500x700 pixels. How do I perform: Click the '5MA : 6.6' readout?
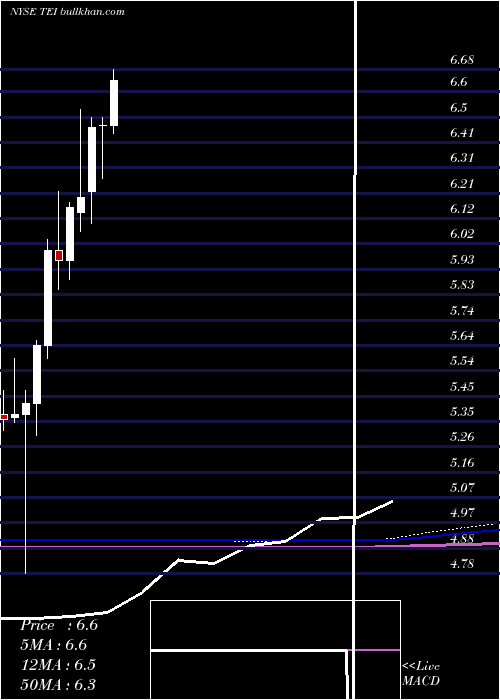click(54, 645)
